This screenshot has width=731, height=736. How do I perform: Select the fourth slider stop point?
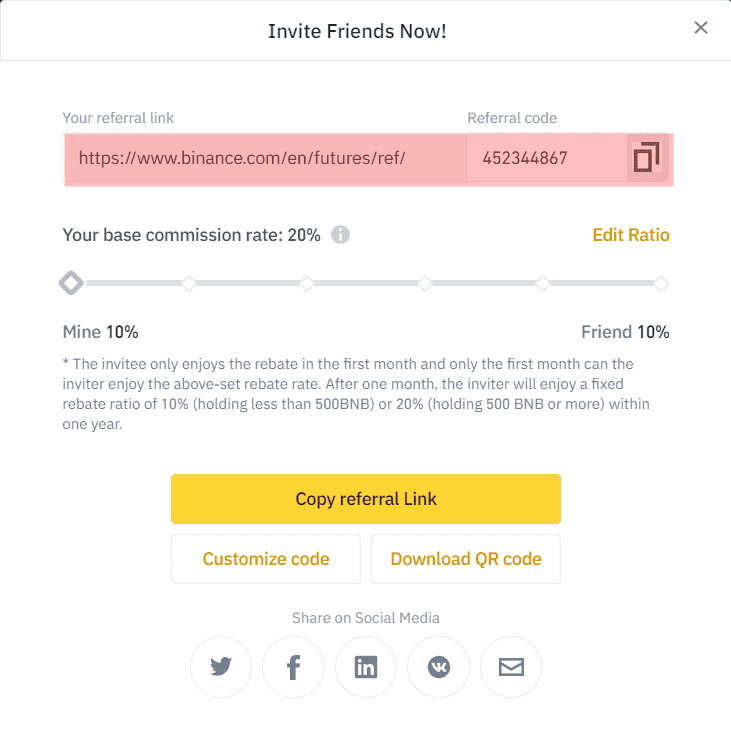pos(425,284)
